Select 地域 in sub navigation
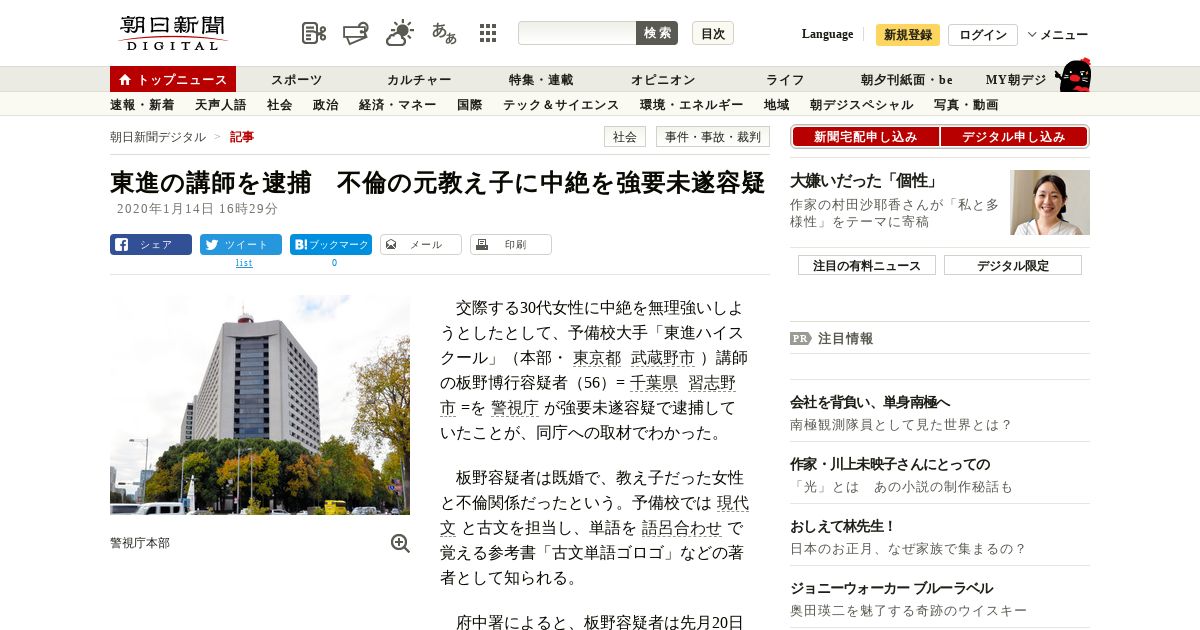This screenshot has height=630, width=1200. (776, 104)
